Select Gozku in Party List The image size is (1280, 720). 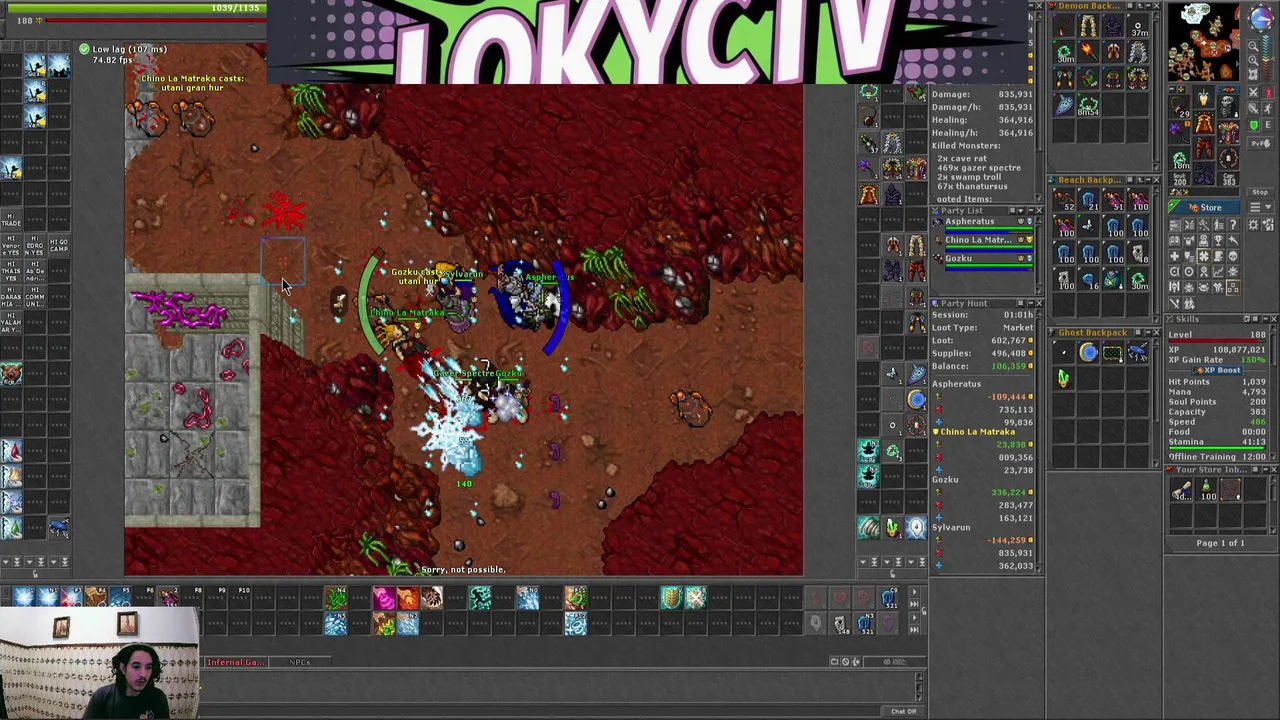pos(982,262)
